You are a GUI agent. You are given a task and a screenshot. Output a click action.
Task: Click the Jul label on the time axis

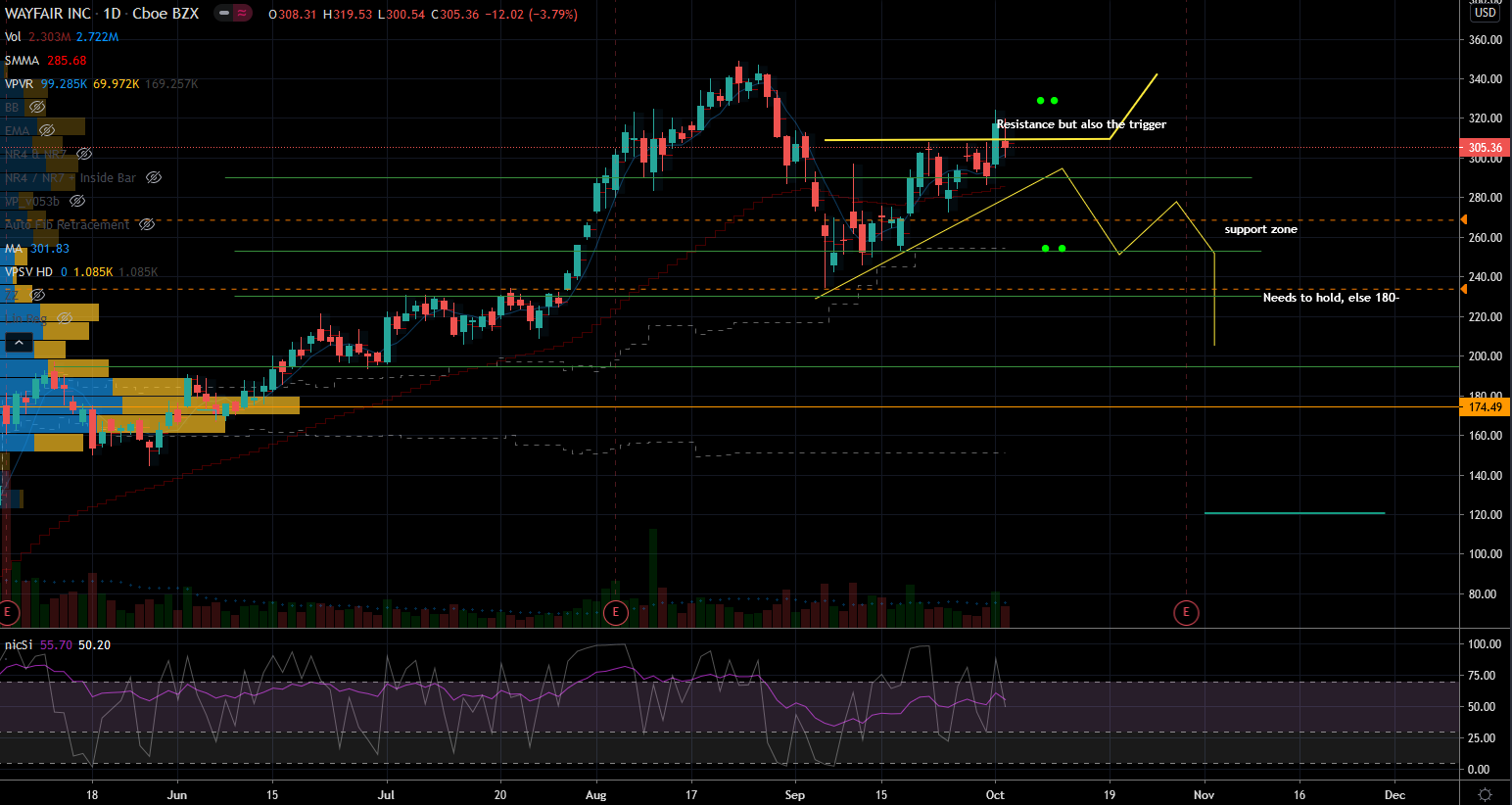(x=386, y=794)
